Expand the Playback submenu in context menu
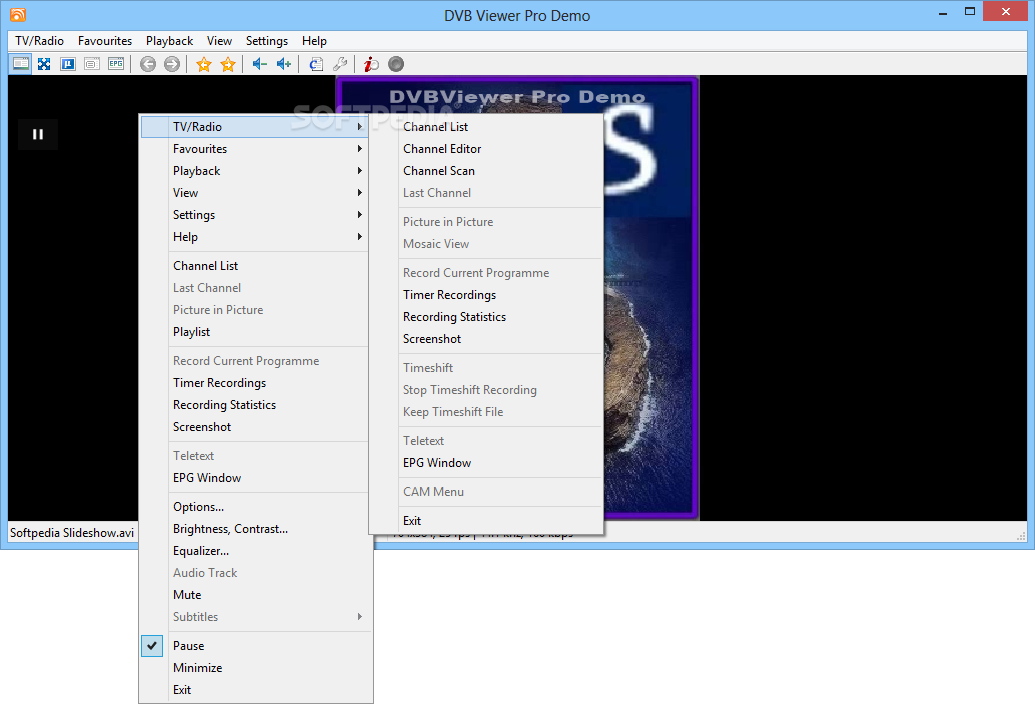1035x704 pixels. (255, 171)
